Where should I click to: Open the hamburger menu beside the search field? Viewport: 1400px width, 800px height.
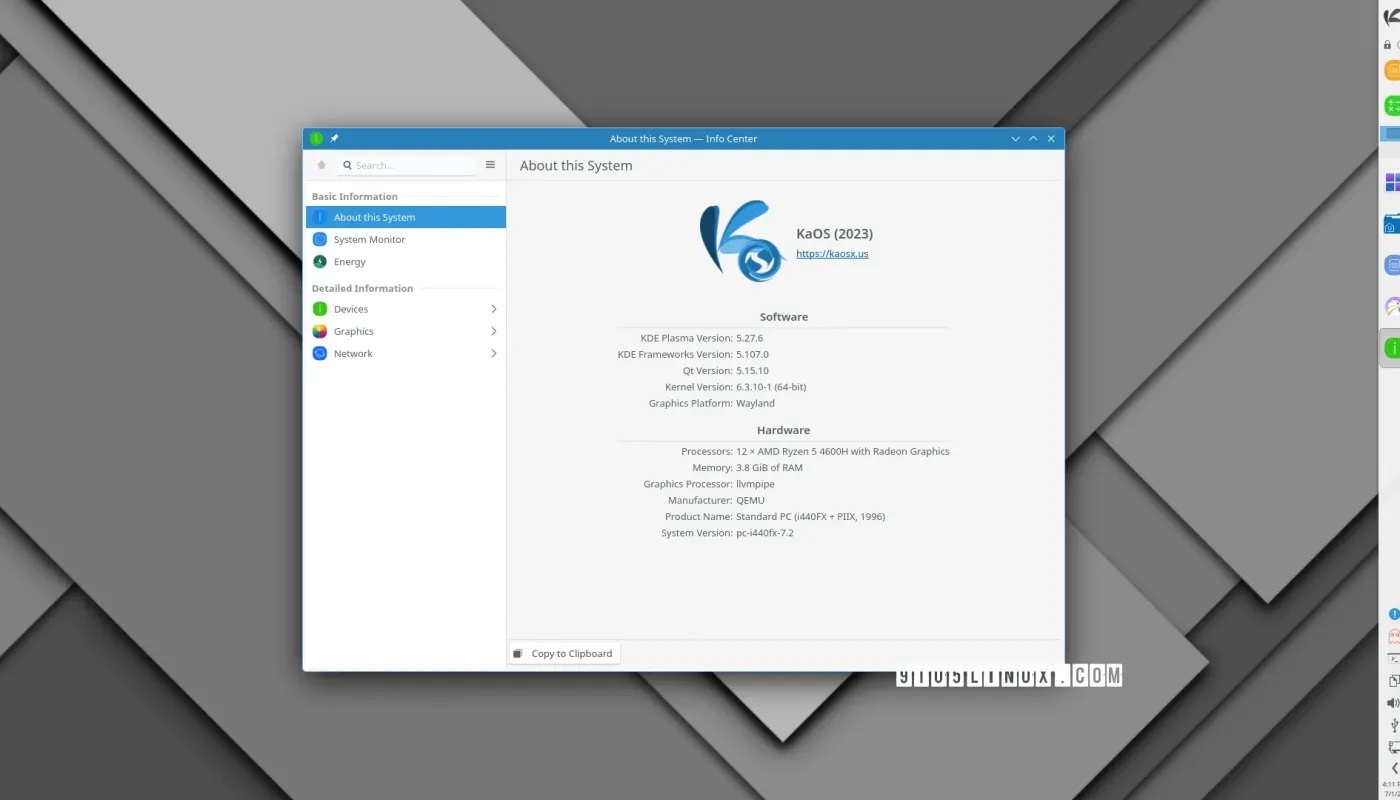(x=489, y=164)
